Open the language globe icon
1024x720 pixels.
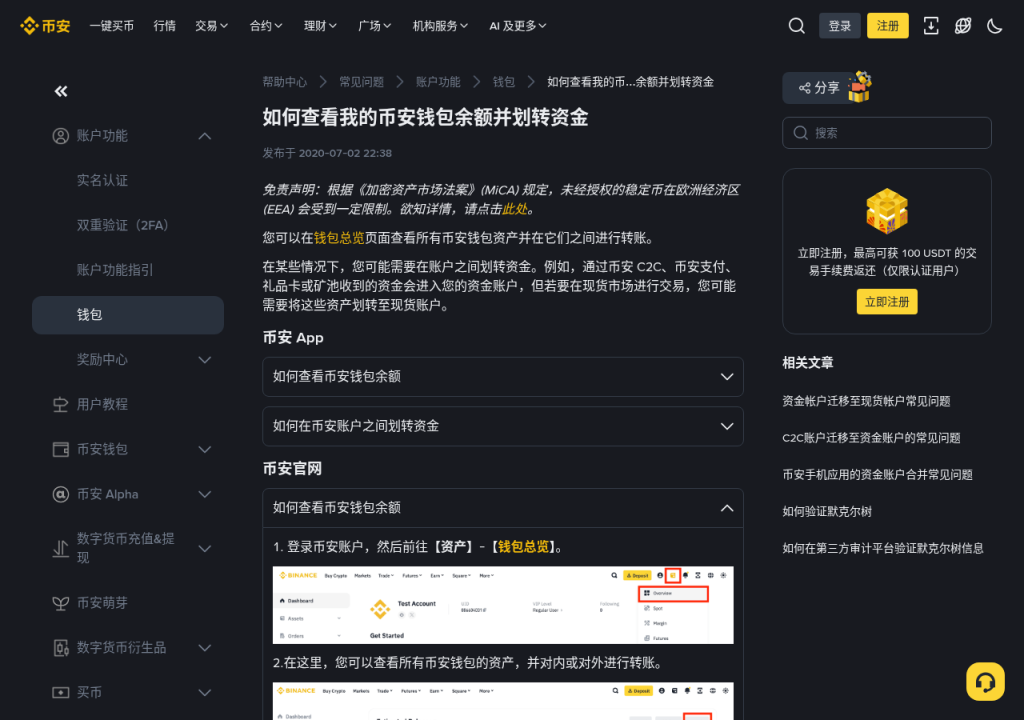click(x=963, y=25)
